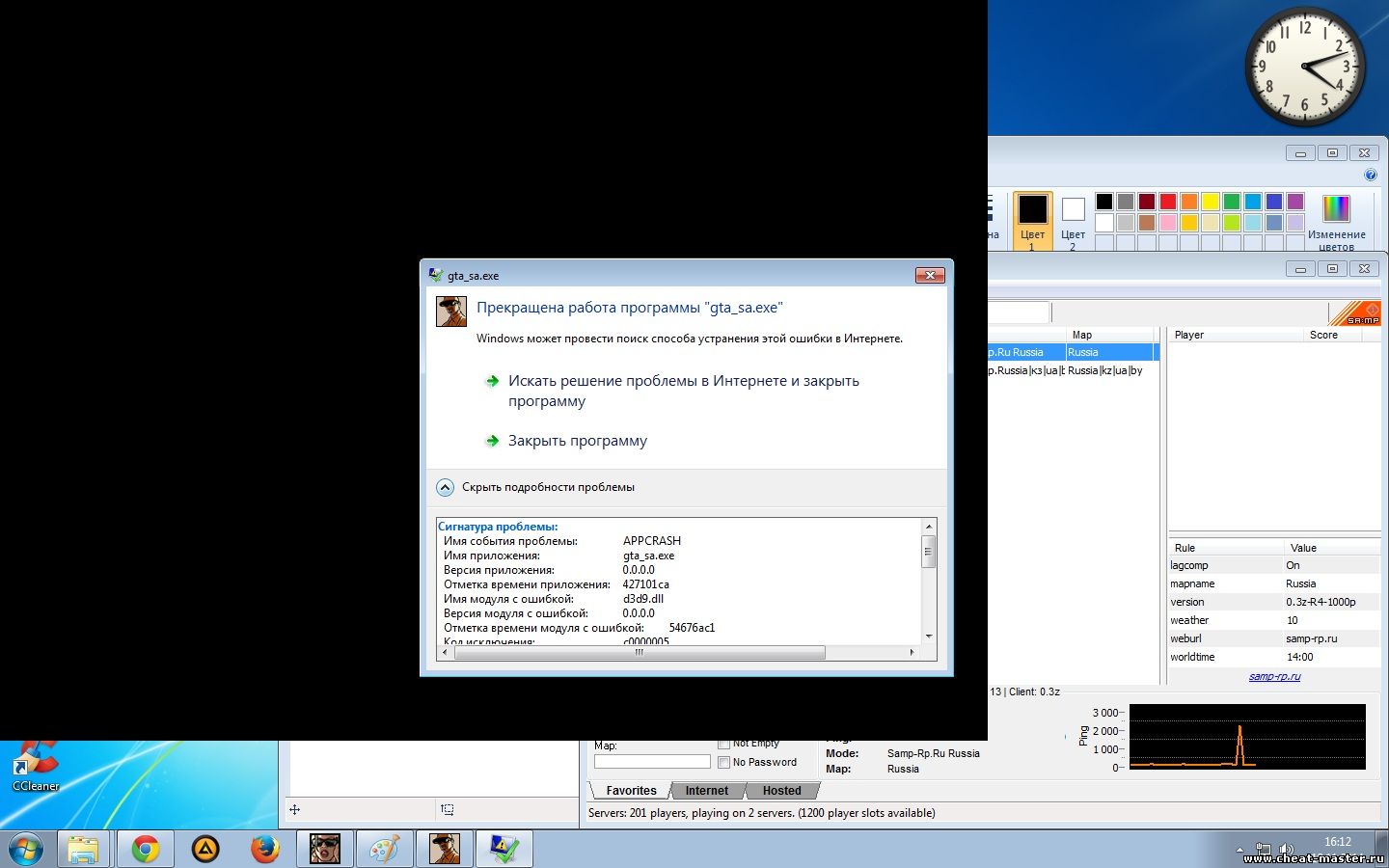Select the highlighted '.Ru Russia' server row
This screenshot has height=868, width=1389.
[1072, 353]
